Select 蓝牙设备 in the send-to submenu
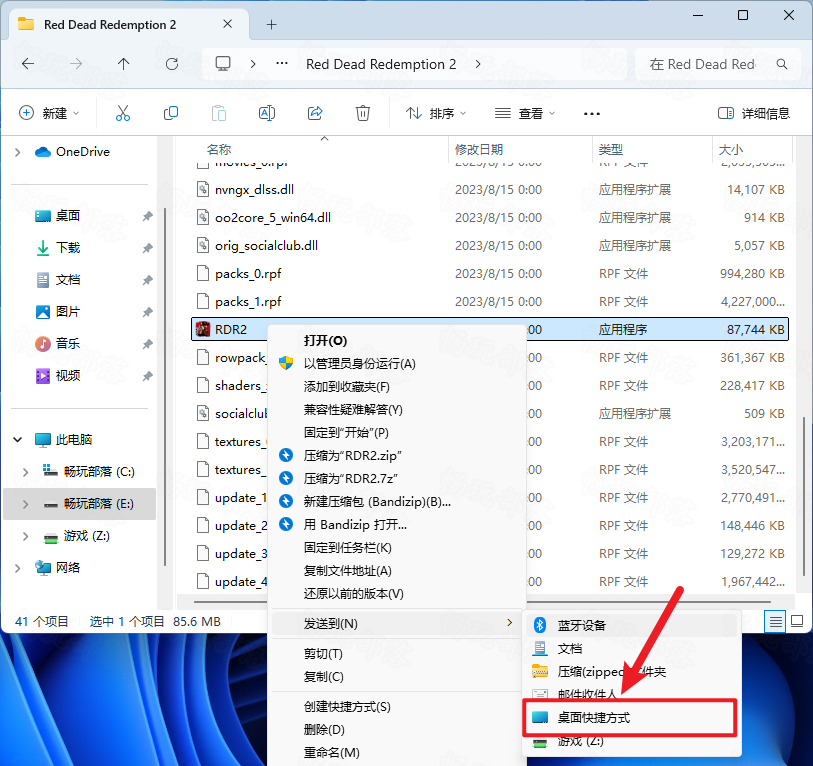 [x=632, y=625]
